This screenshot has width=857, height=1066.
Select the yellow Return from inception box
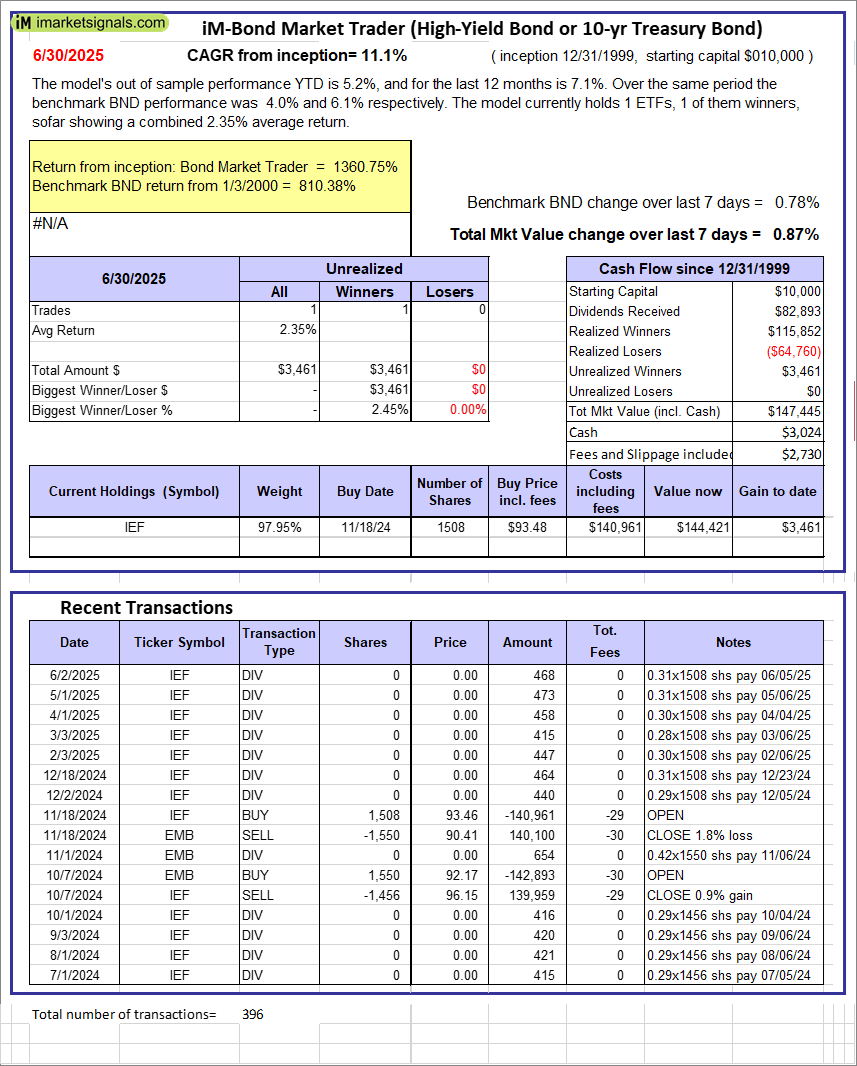click(220, 176)
